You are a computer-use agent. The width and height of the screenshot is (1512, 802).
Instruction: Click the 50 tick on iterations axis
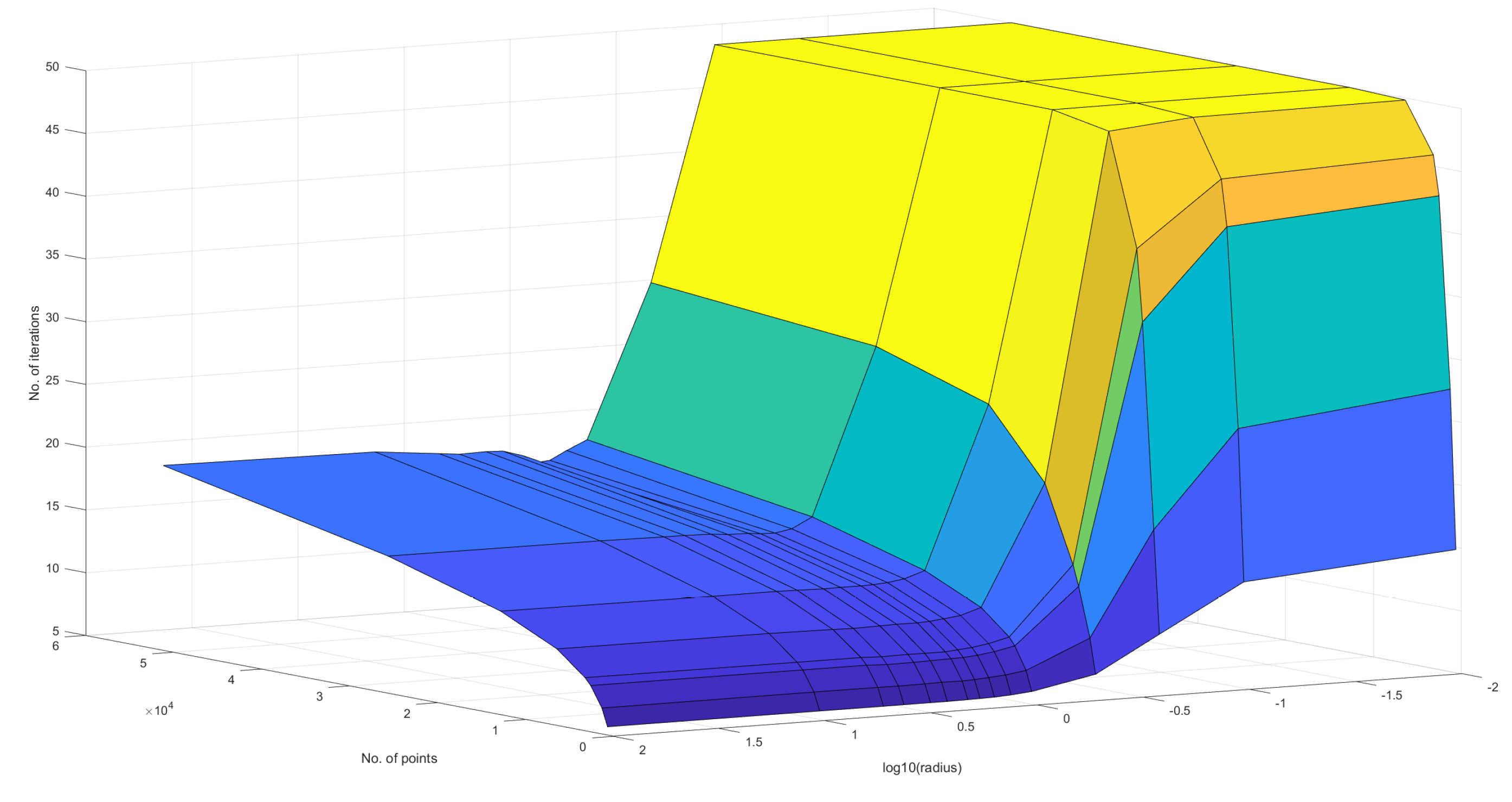pos(52,67)
